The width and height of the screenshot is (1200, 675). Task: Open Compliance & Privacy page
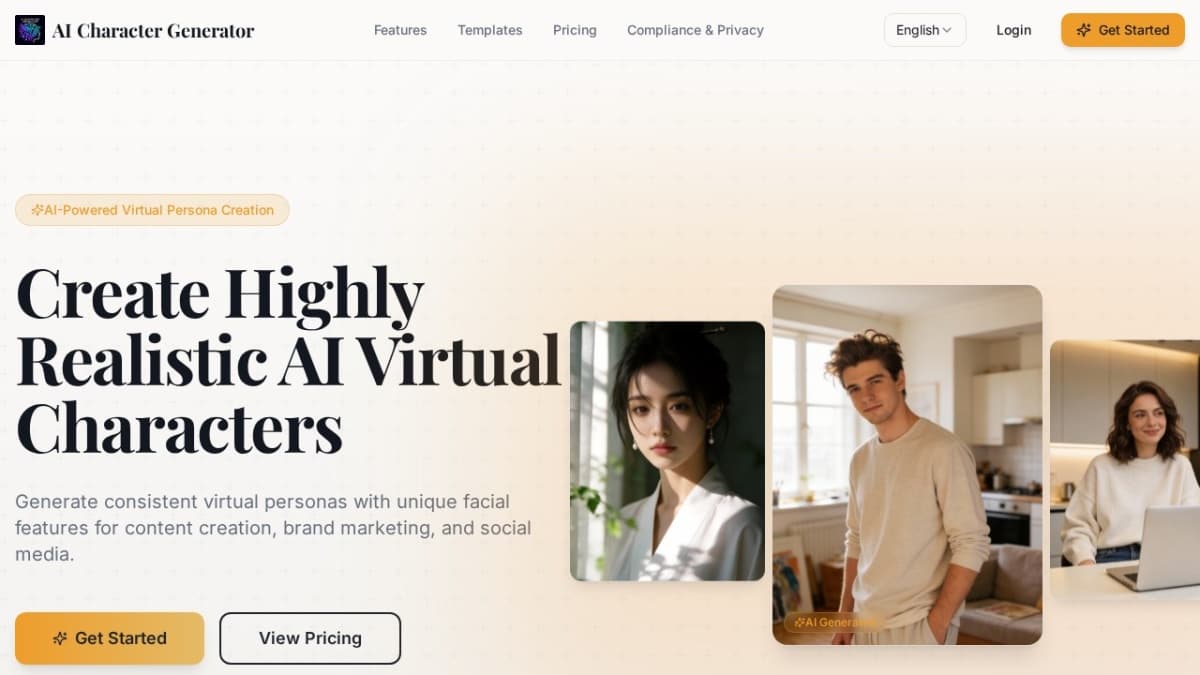(x=695, y=30)
